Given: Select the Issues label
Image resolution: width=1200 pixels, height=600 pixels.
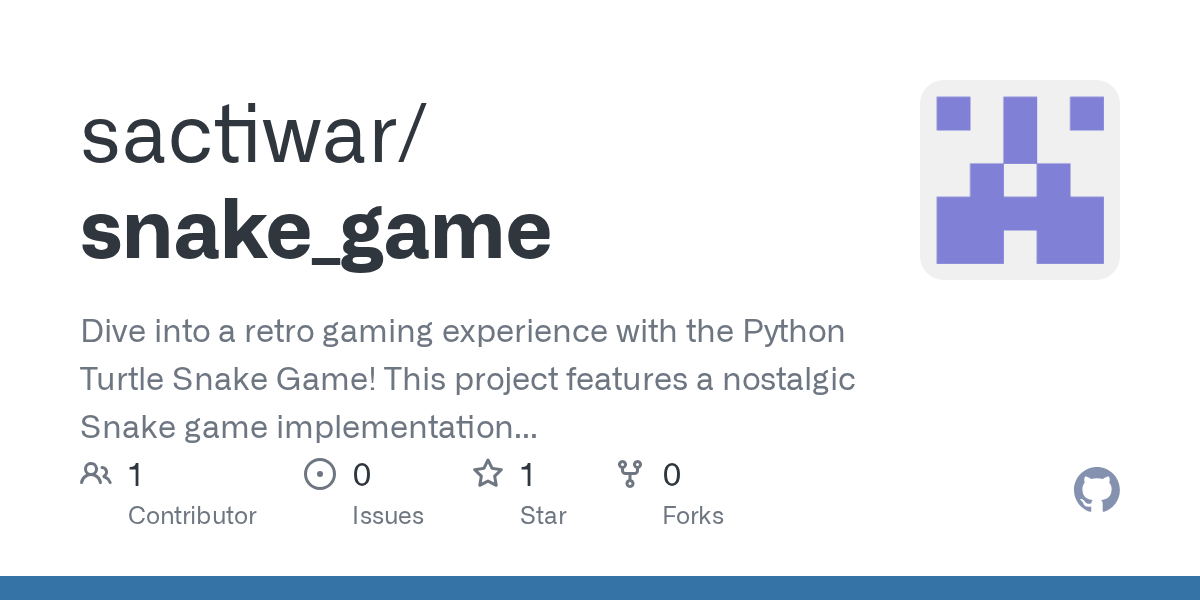Looking at the screenshot, I should [x=388, y=516].
